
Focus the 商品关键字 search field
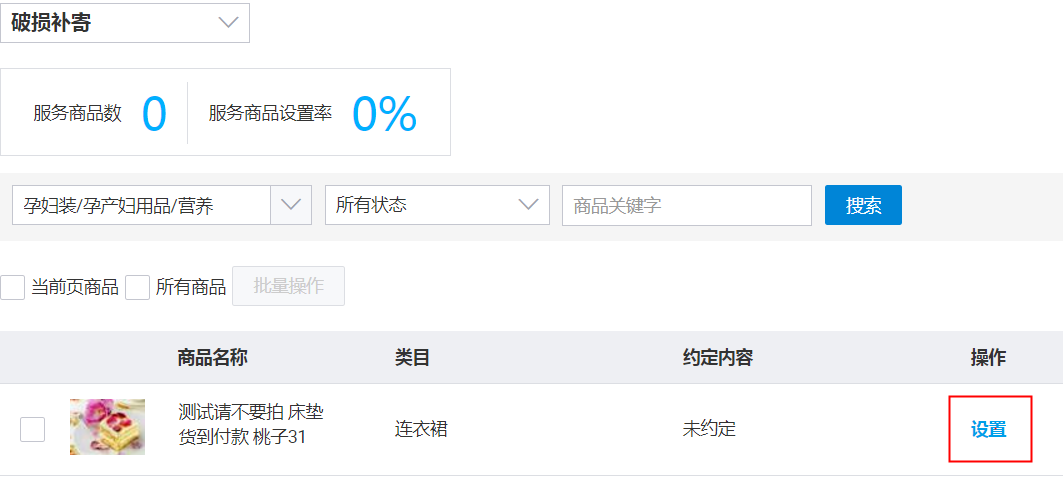(686, 206)
